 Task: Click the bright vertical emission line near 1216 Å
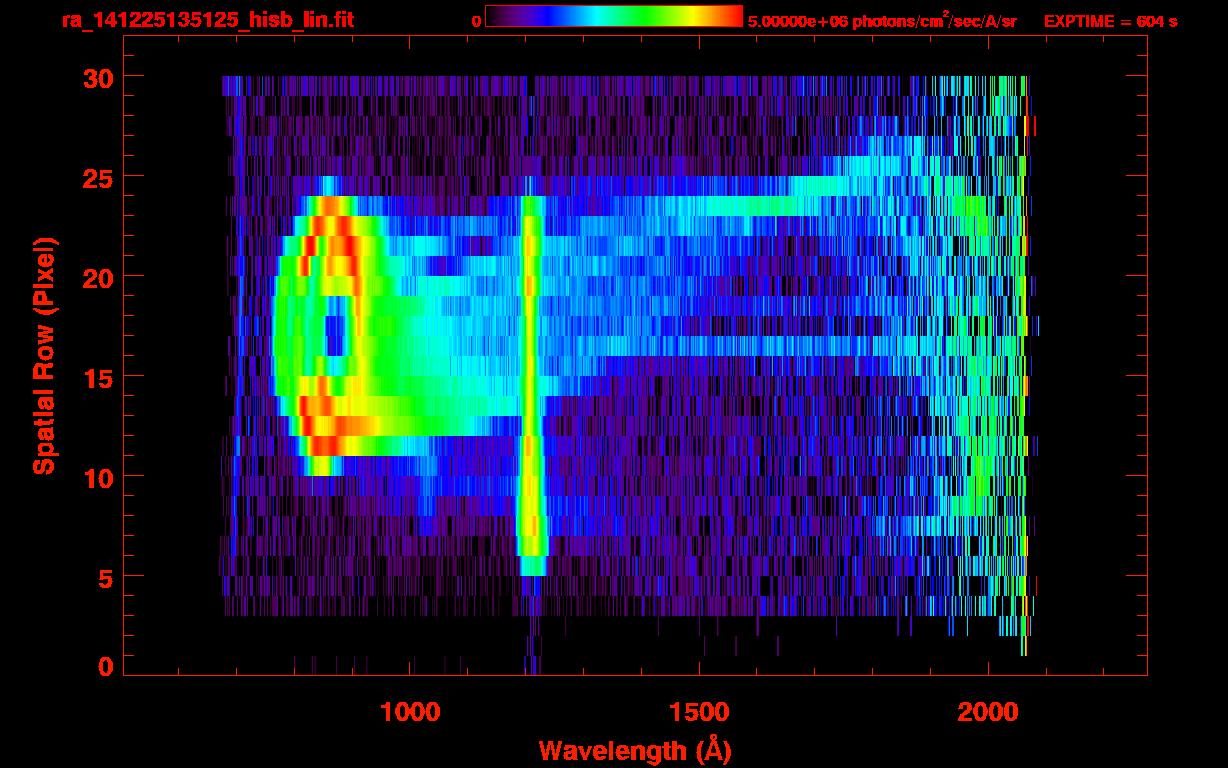[531, 385]
